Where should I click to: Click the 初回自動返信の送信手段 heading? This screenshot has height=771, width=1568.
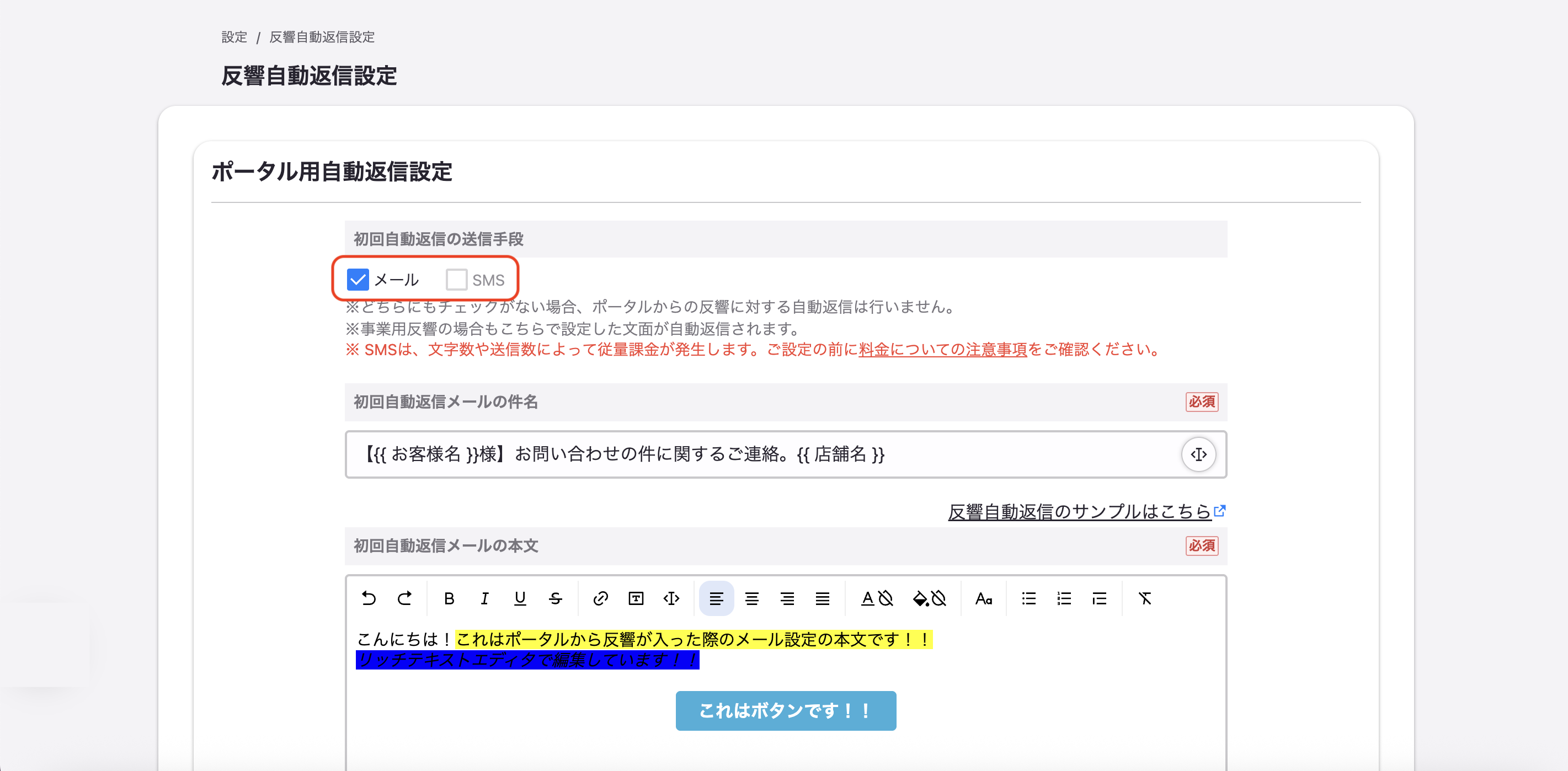pos(438,239)
